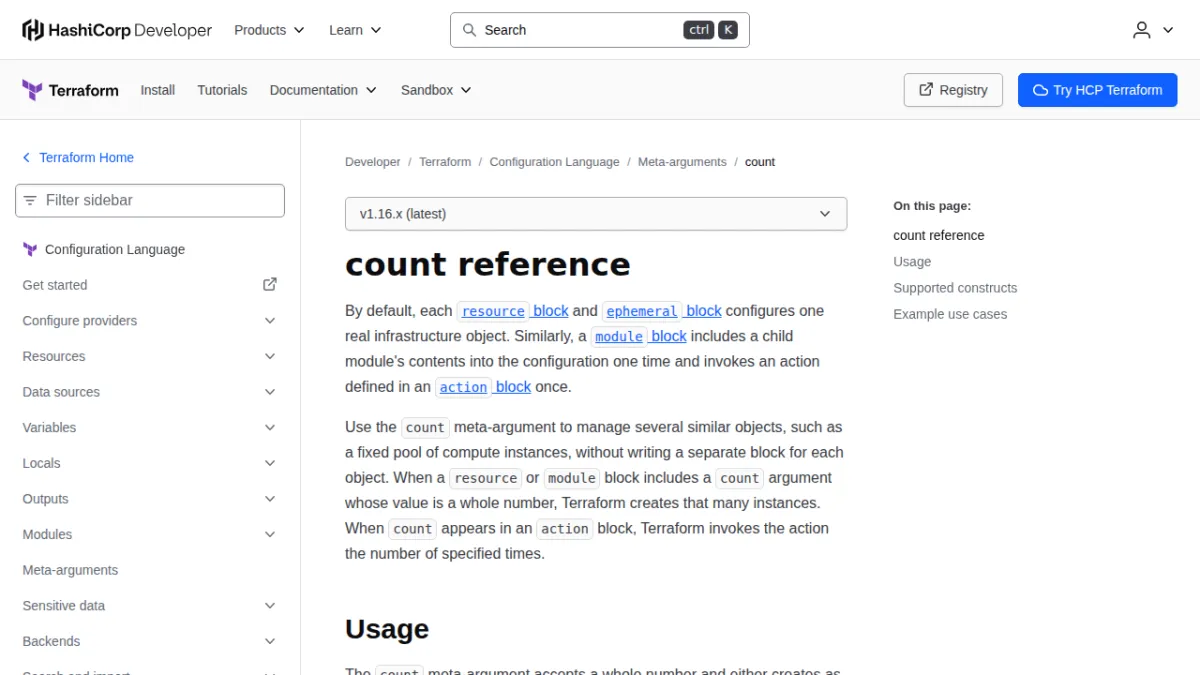Expand the Variables sidebar section
The image size is (1200, 675).
150,427
